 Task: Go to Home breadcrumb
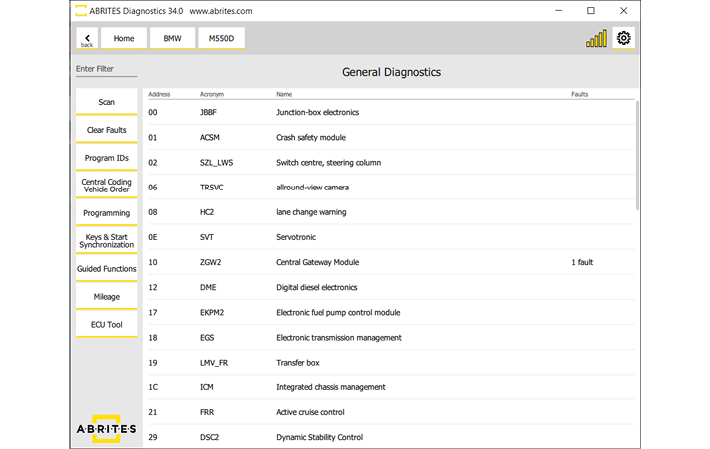tap(124, 39)
